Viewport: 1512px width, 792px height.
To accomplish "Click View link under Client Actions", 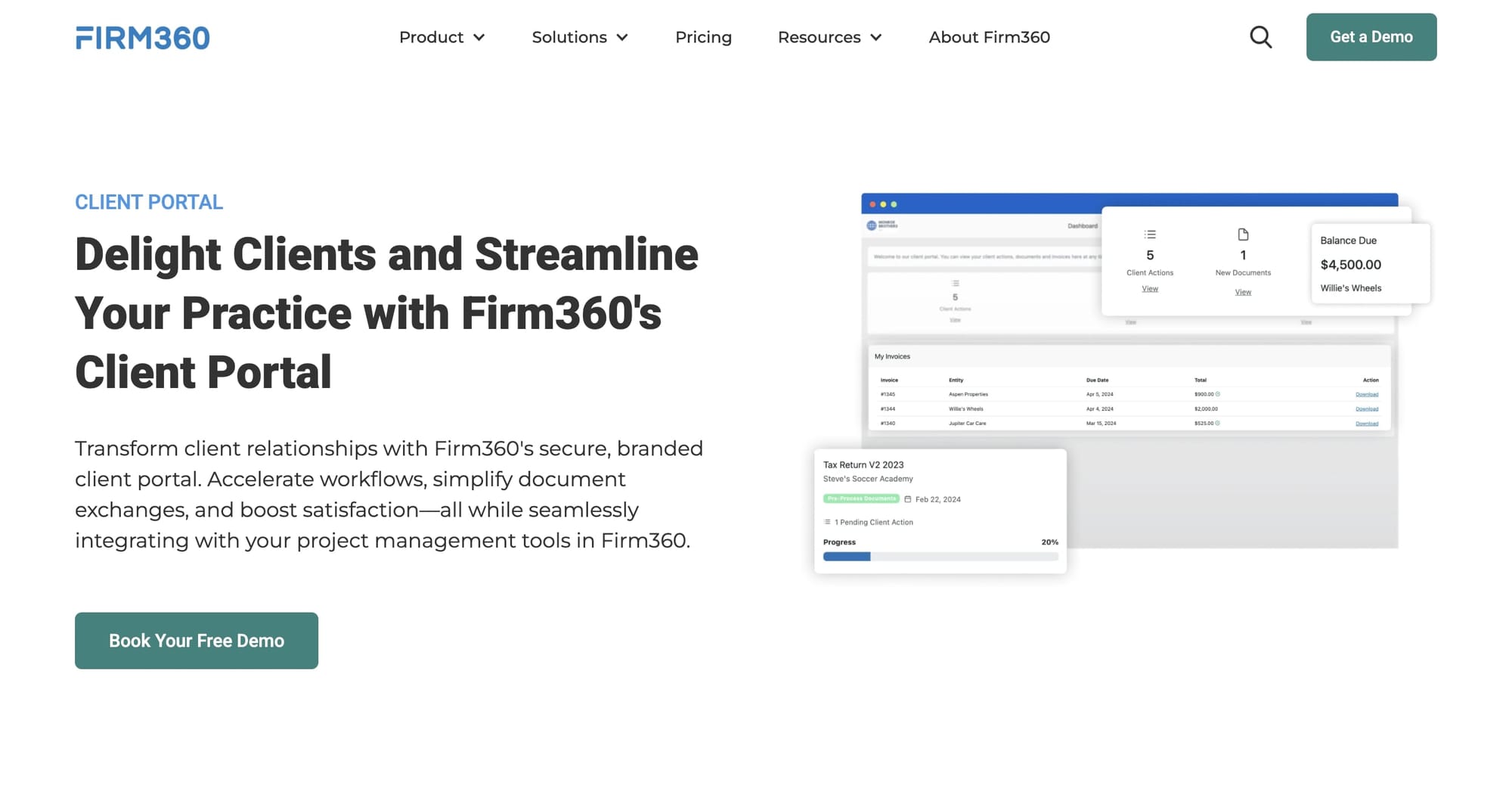I will [x=1150, y=289].
